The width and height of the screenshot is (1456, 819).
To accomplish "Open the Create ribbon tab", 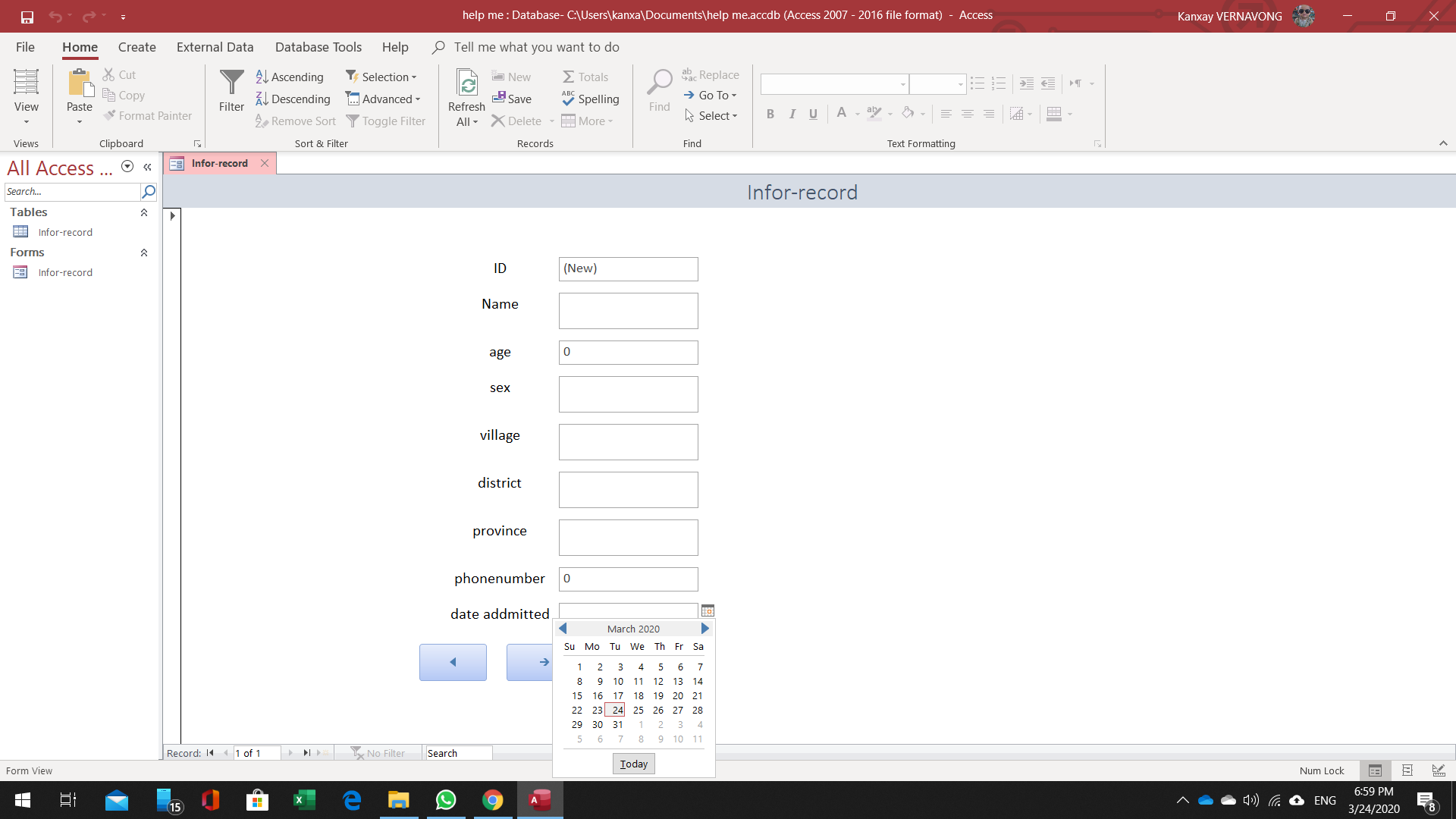I will point(136,47).
